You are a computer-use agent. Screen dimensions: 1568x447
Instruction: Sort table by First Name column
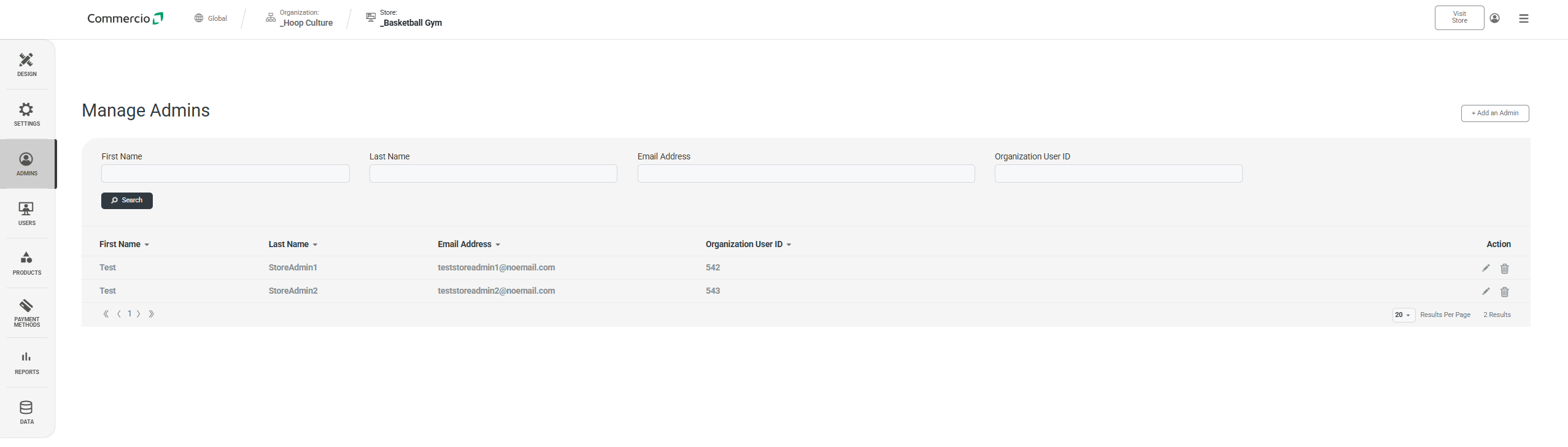tap(124, 244)
